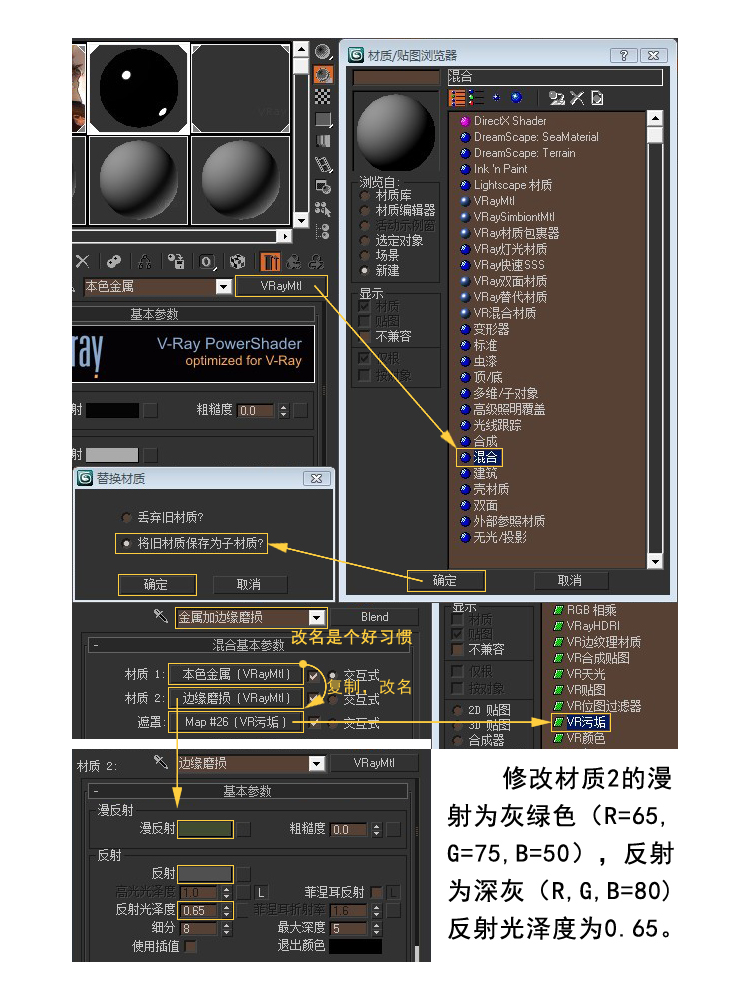The image size is (750, 1000).
Task: Click the Select by Material icon
Action: click(323, 209)
